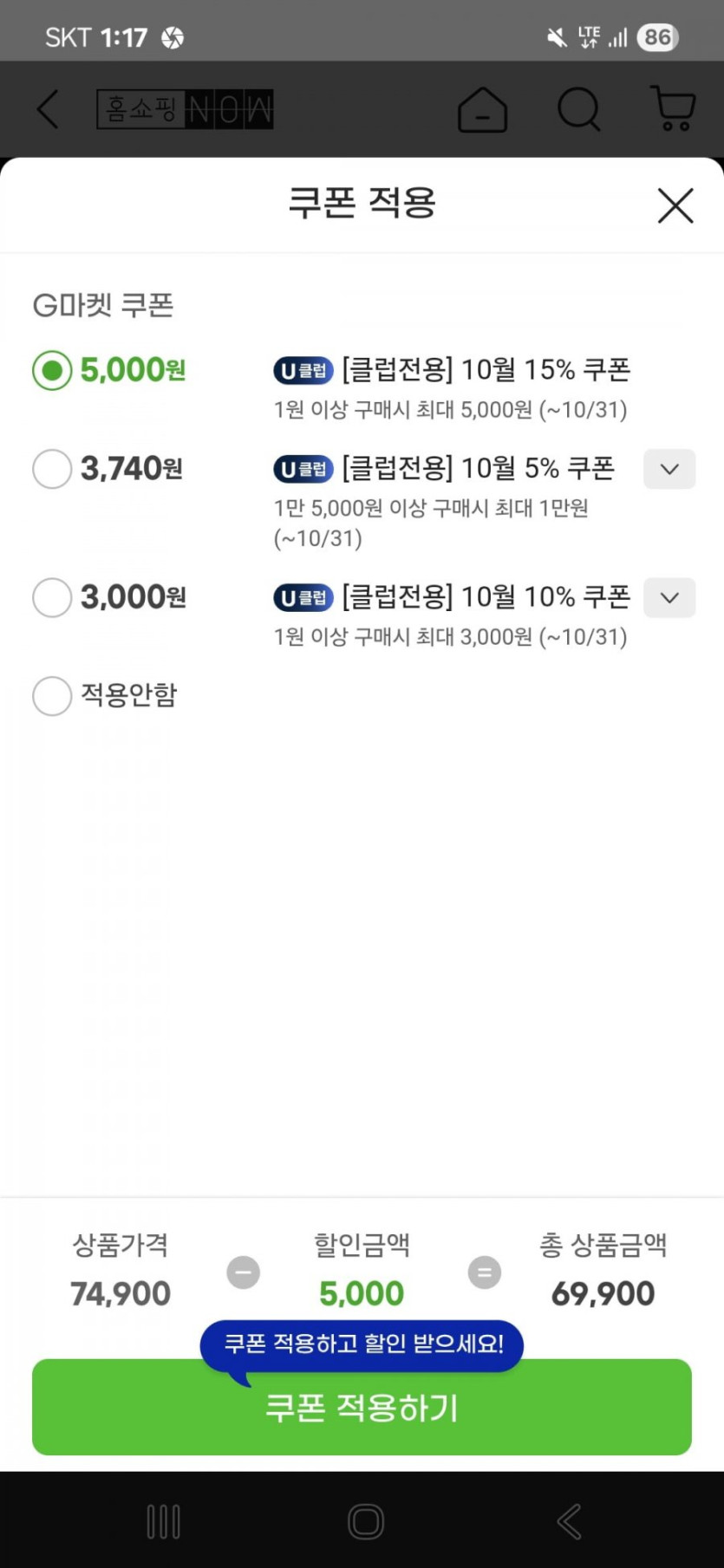Select the 3,740원 coupon radio button

52,469
